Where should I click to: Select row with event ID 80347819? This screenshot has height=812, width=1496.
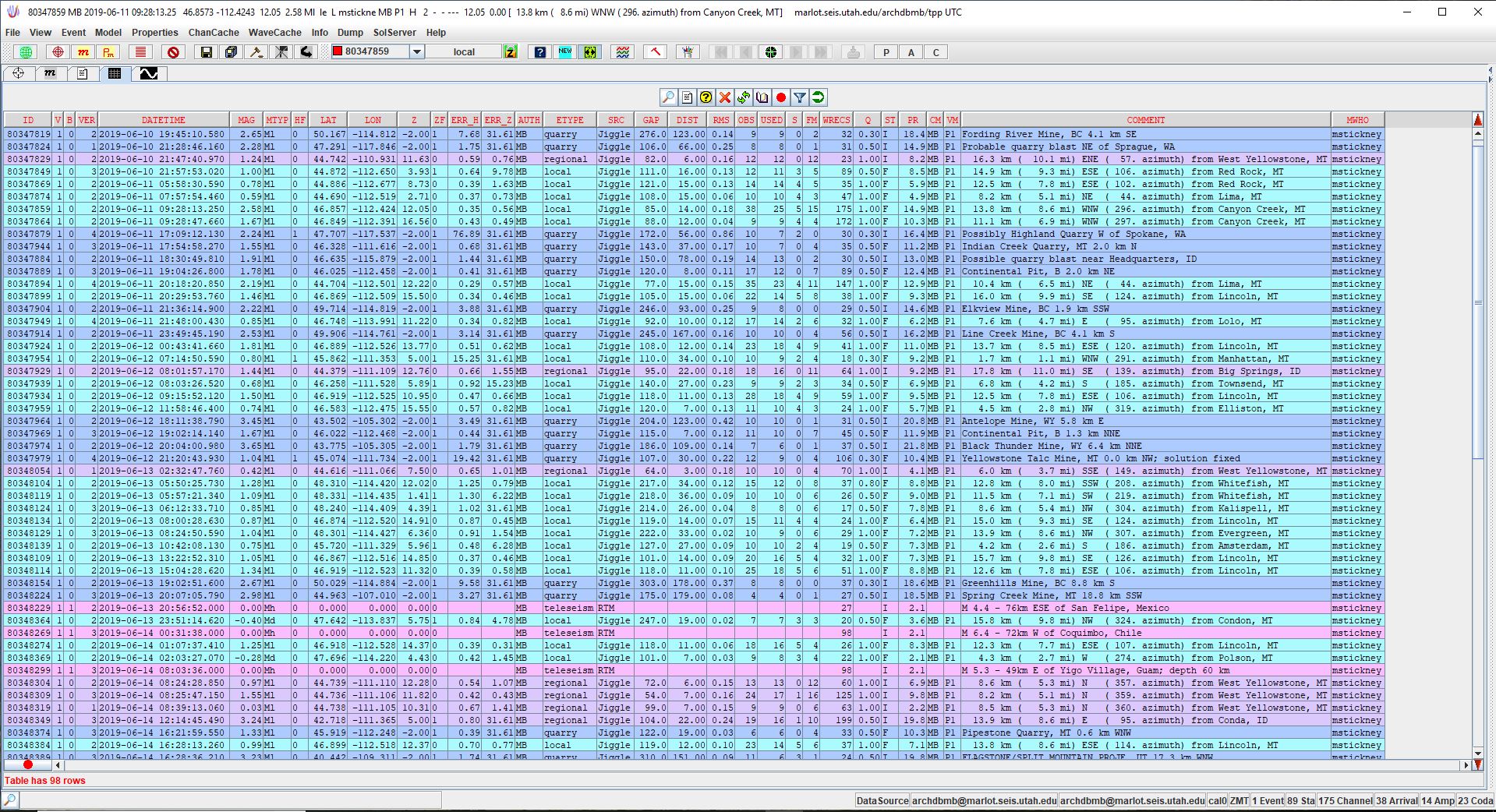[694, 134]
